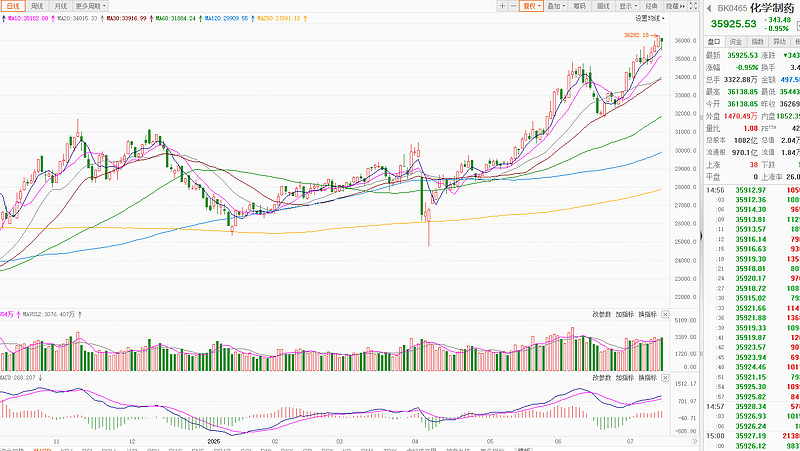Click the current price 35925.53

pyautogui.click(x=733, y=24)
